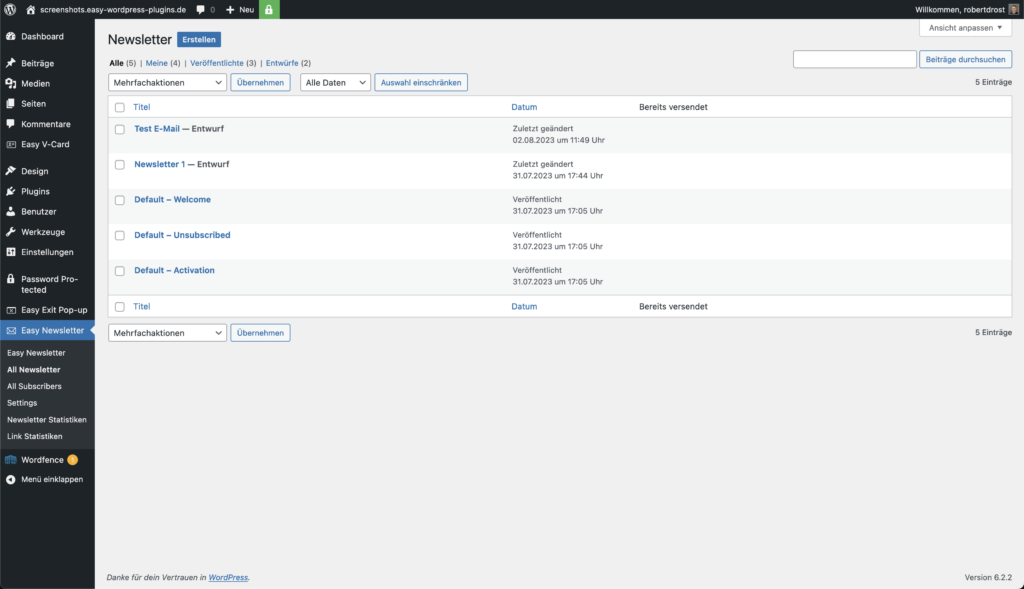Sort by Titel in table footer
Viewport: 1024px width, 589px height.
(x=142, y=306)
